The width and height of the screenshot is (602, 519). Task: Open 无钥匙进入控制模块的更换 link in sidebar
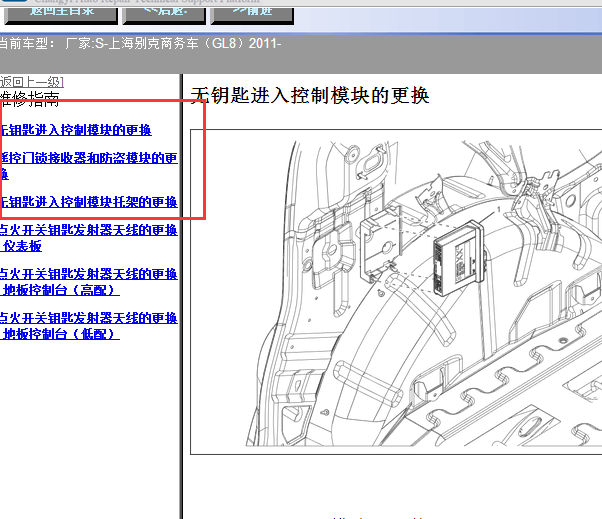(76, 130)
